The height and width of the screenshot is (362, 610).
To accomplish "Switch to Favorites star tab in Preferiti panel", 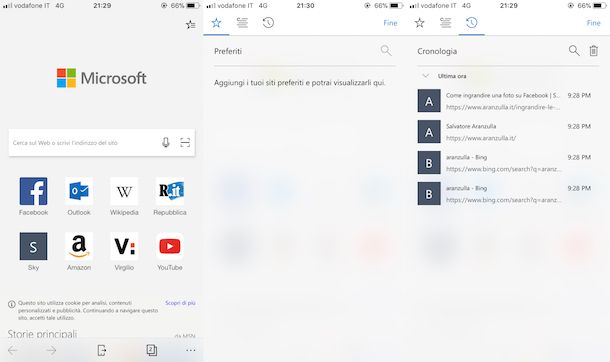I will [216, 23].
